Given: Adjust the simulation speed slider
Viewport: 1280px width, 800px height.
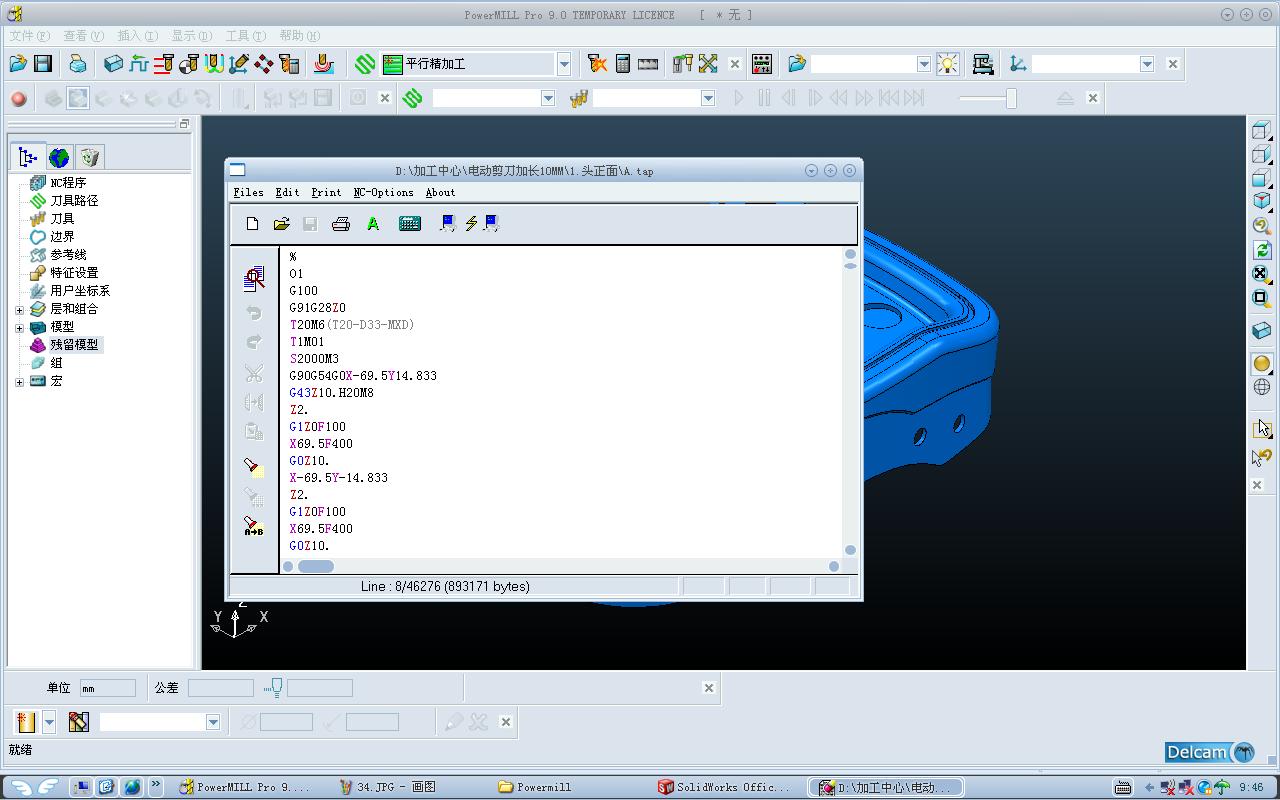Looking at the screenshot, I should point(1011,98).
